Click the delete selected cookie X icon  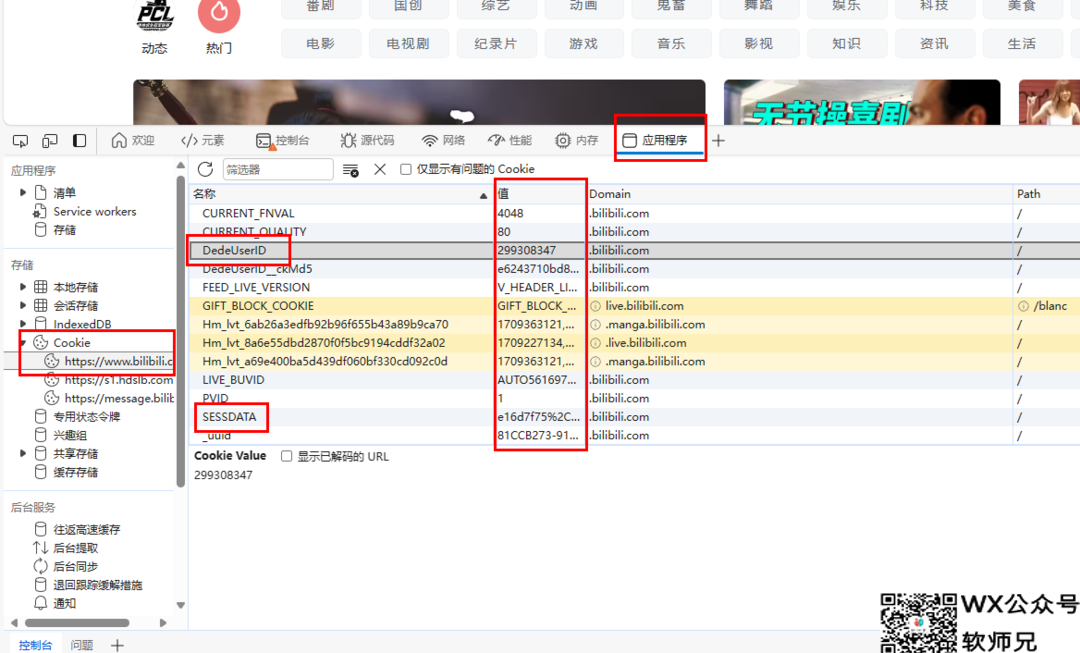[380, 169]
